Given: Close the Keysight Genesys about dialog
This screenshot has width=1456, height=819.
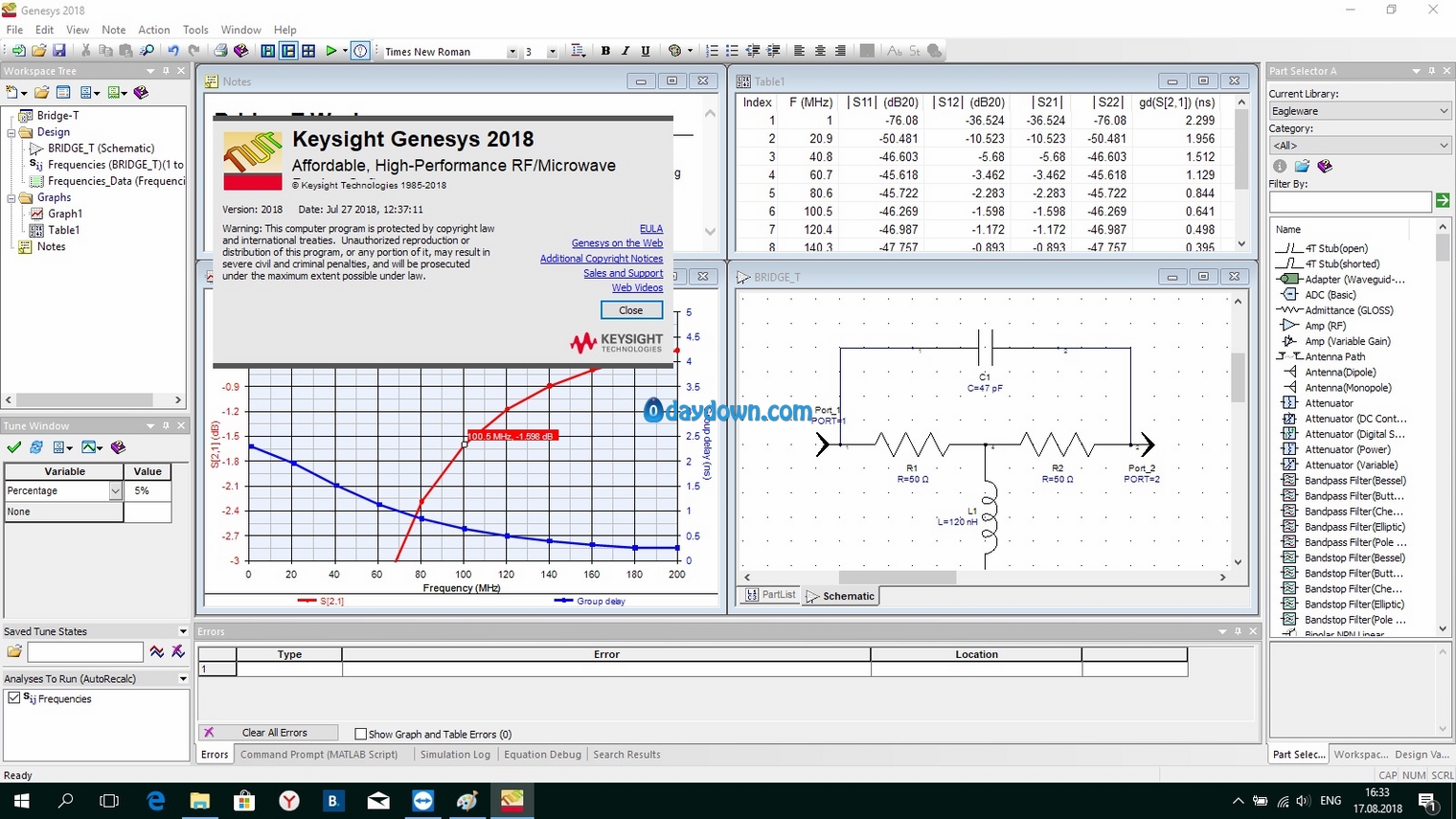Looking at the screenshot, I should (631, 309).
